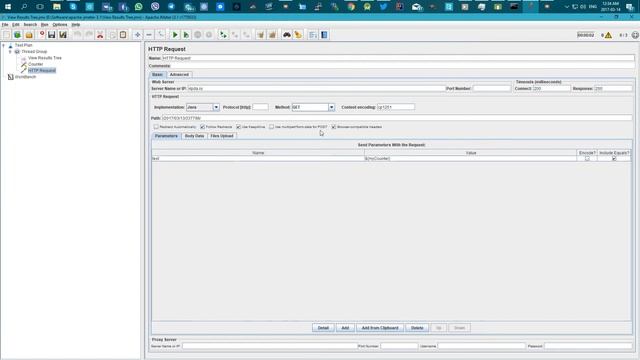The height and width of the screenshot is (360, 640).
Task: Switch to the Body Data tab
Action: pos(194,136)
